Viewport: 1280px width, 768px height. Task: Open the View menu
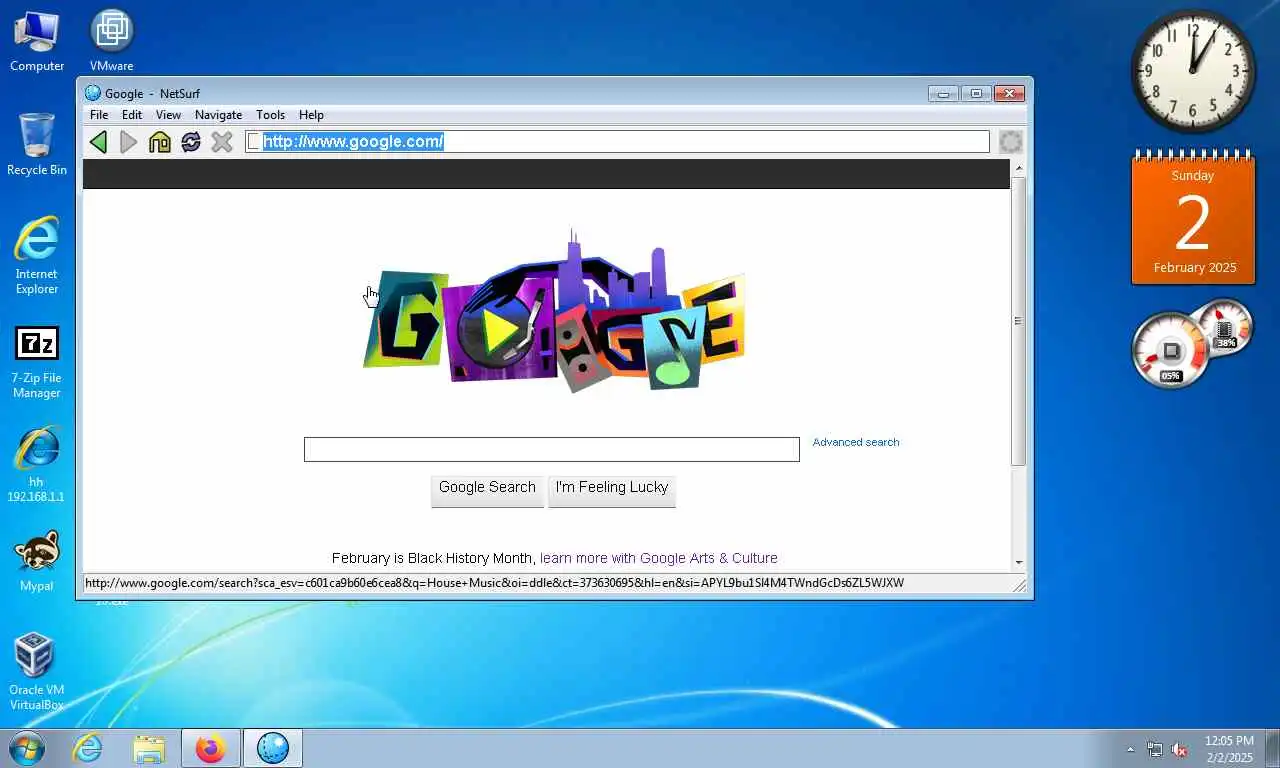tap(168, 115)
